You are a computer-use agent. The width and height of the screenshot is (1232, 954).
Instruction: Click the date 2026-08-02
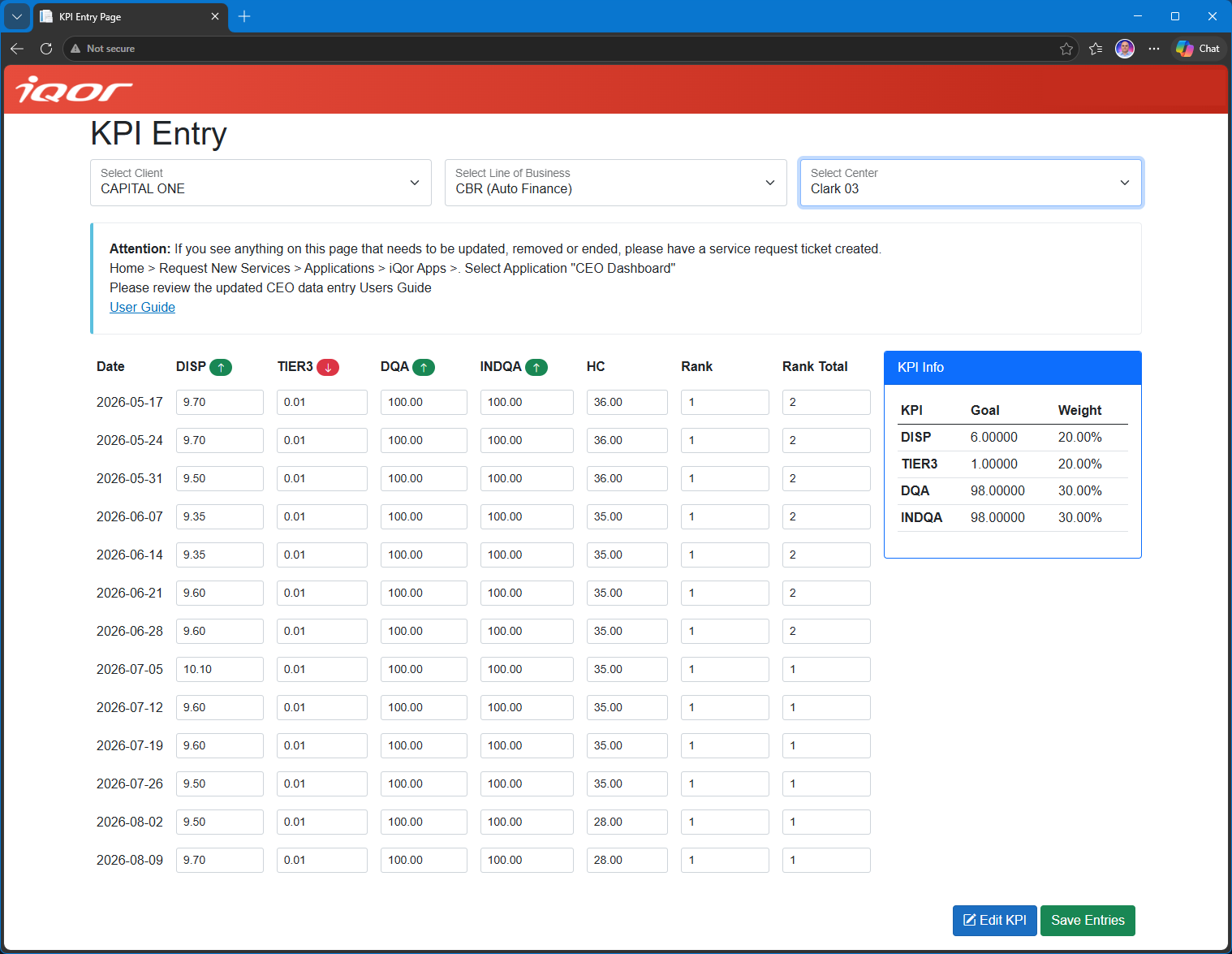point(130,822)
